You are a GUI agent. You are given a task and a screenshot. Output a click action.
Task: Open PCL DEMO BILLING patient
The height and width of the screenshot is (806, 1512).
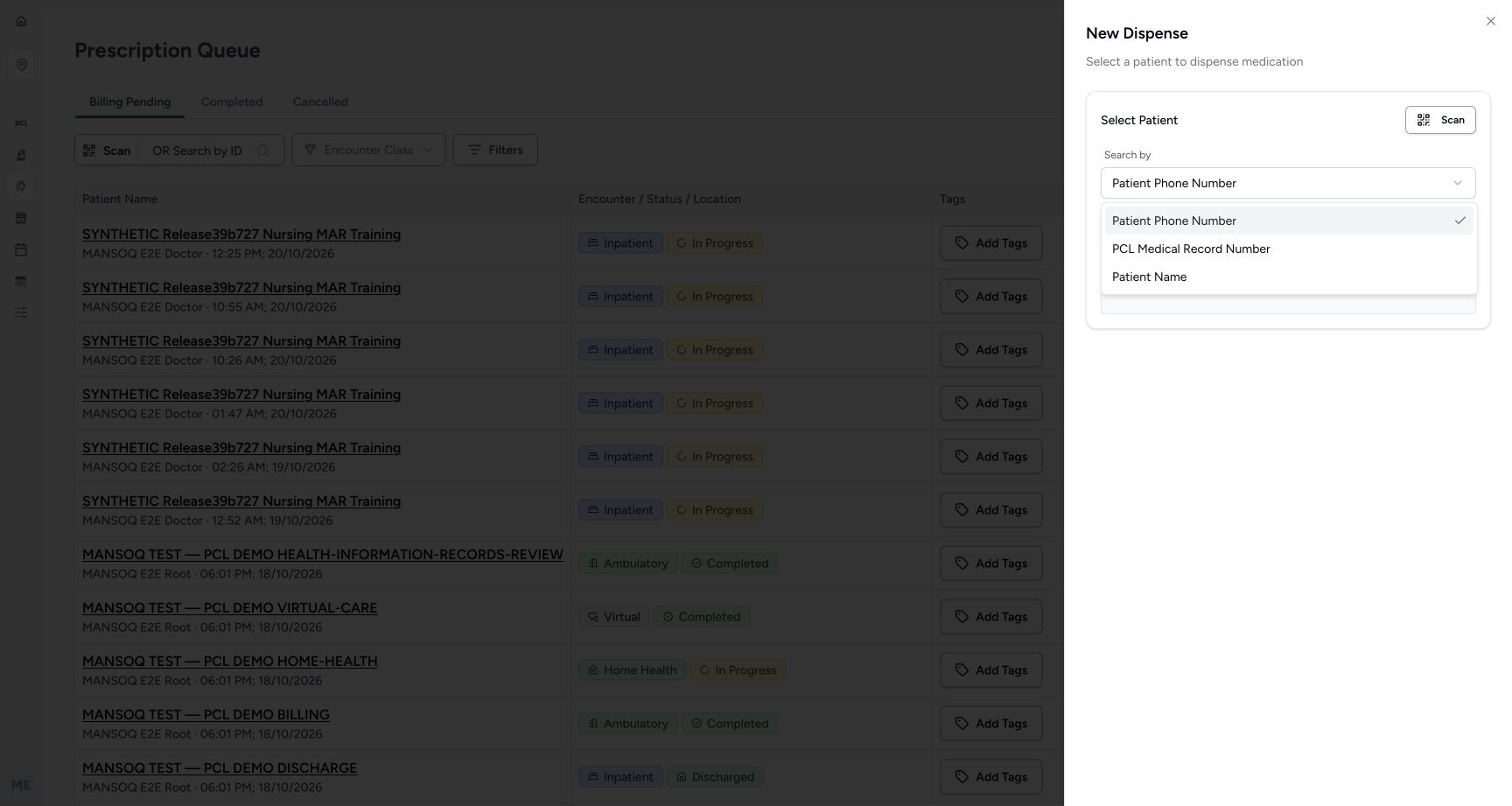click(x=206, y=715)
